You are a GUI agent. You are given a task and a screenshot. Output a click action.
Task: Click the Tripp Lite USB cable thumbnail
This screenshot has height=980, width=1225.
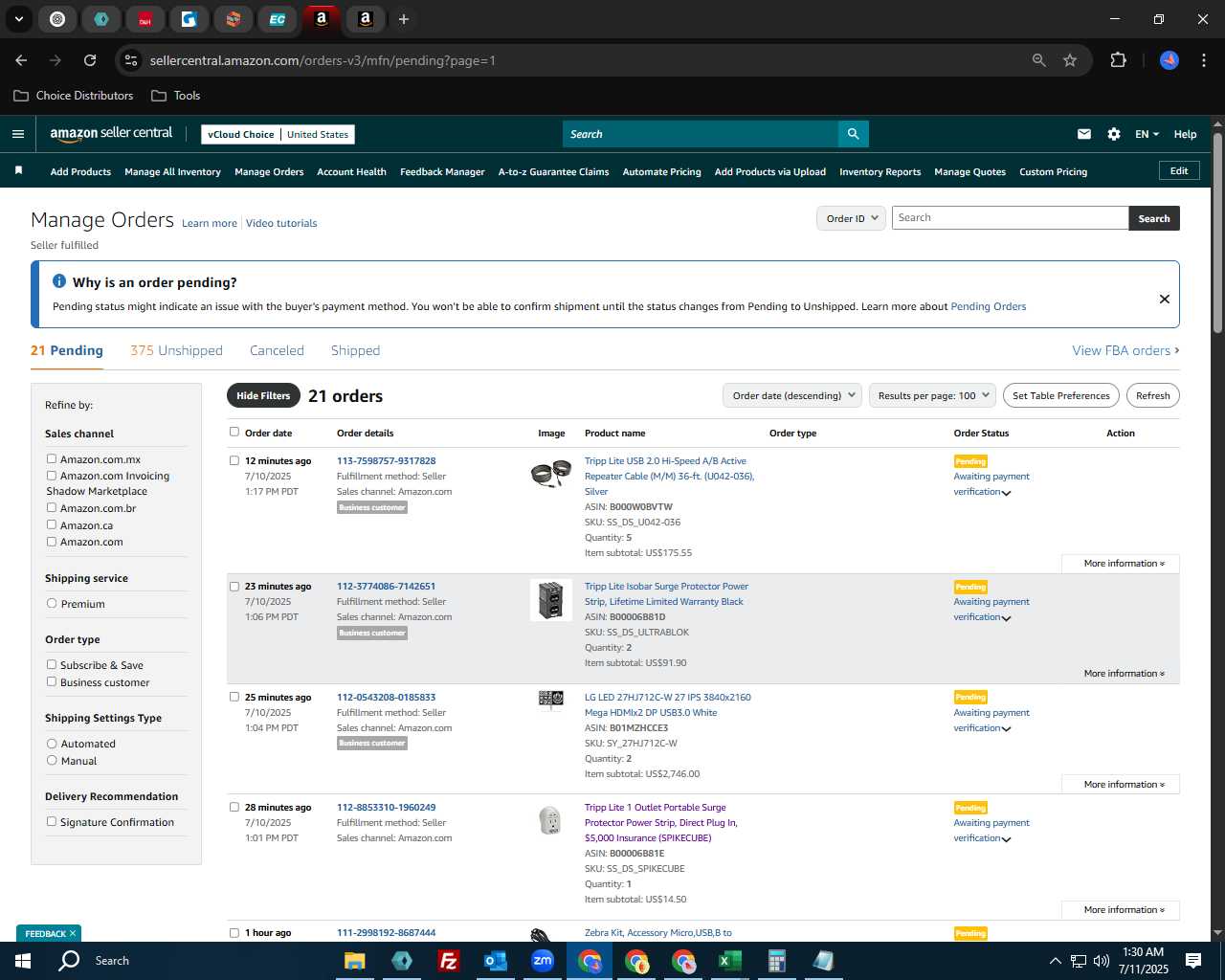551,473
